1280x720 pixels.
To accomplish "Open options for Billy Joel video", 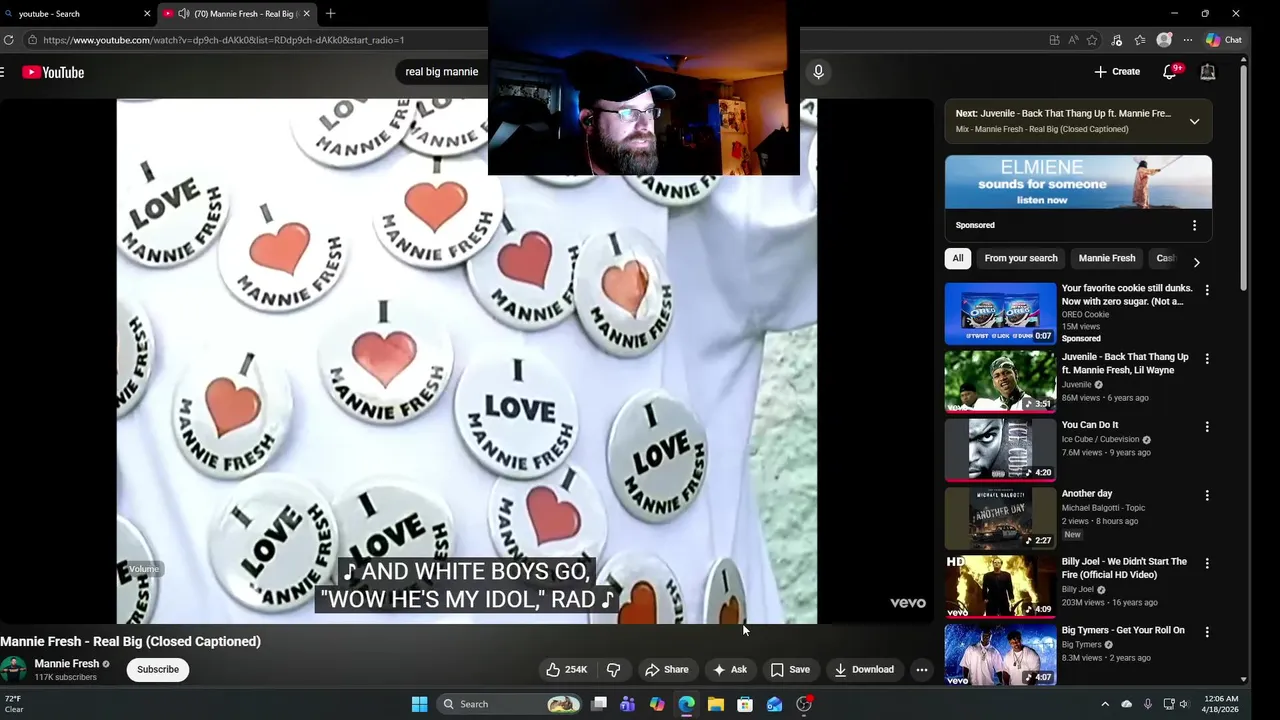I will 1207,564.
